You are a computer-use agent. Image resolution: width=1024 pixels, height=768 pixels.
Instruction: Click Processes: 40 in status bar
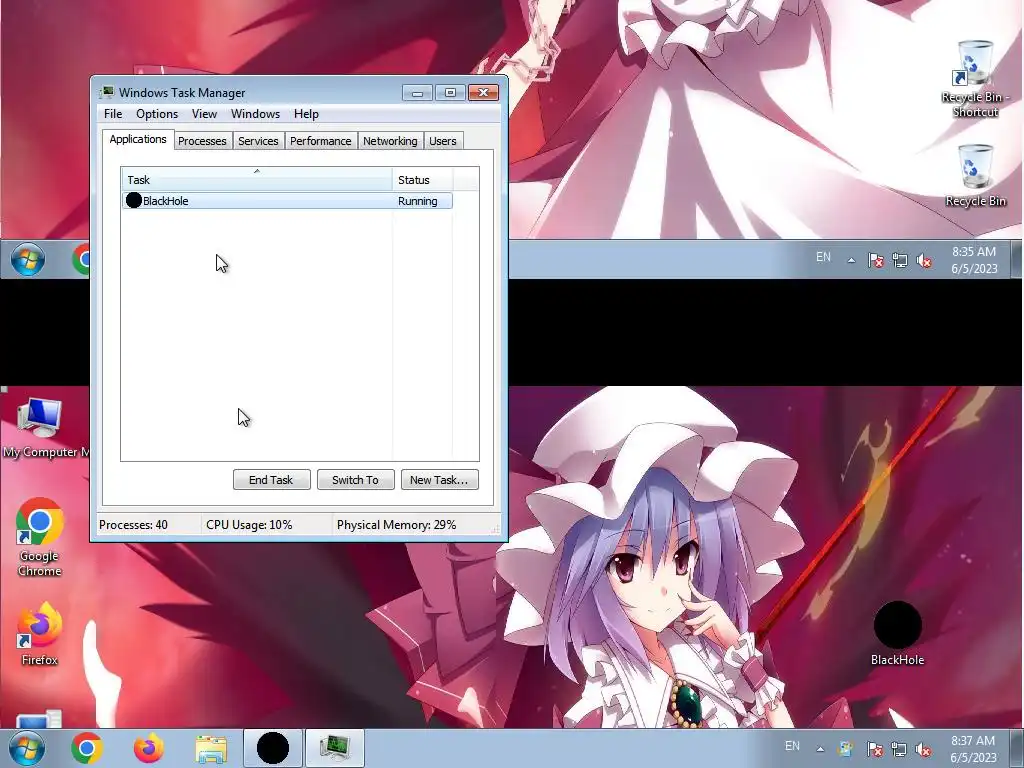(x=133, y=524)
